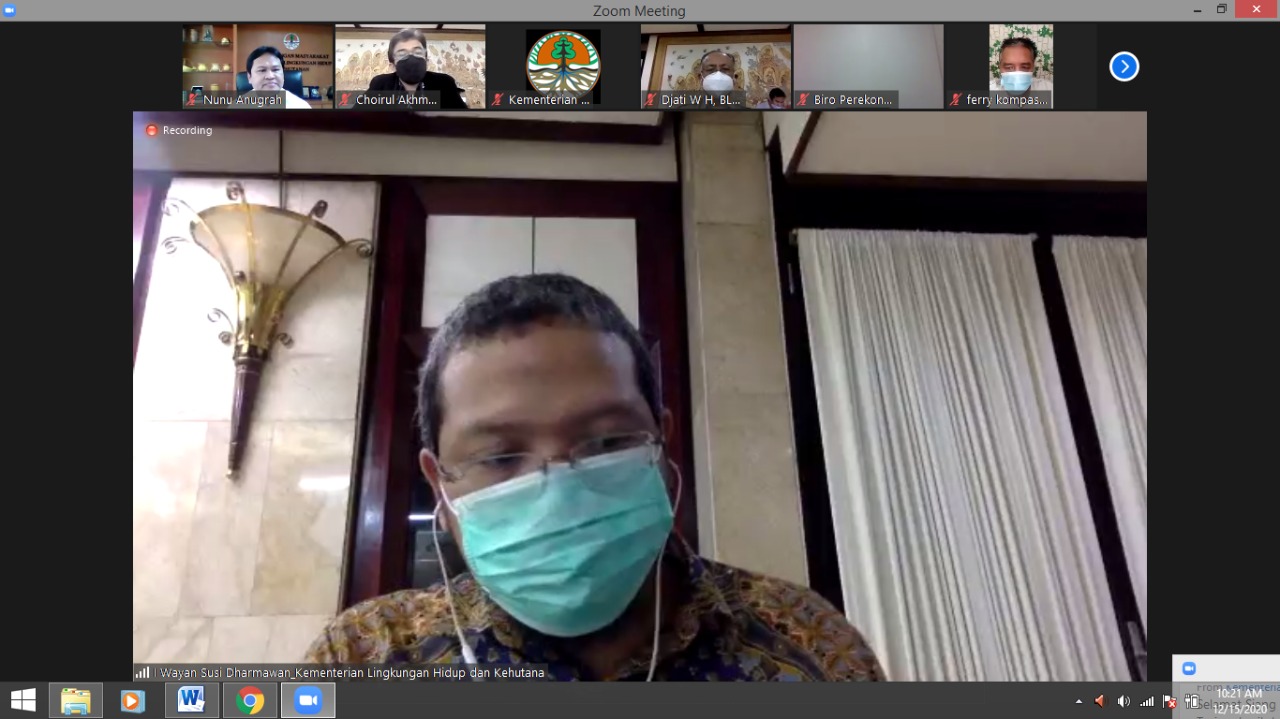
Task: Open the clock and date in the tray
Action: [1238, 701]
